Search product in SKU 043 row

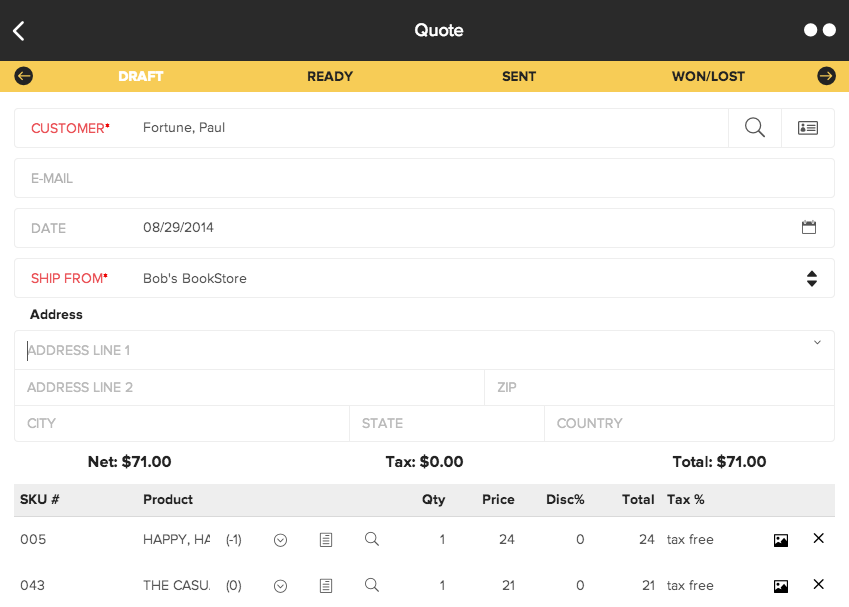click(372, 585)
